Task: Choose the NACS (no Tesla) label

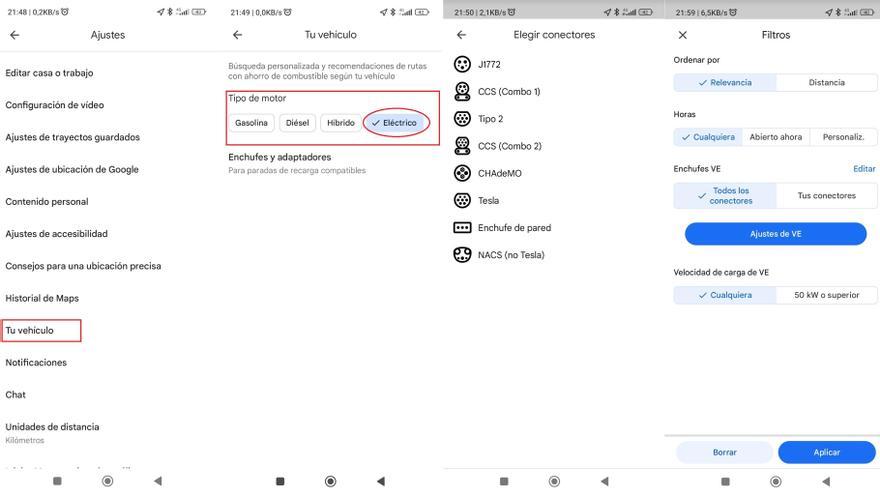Action: pos(511,255)
